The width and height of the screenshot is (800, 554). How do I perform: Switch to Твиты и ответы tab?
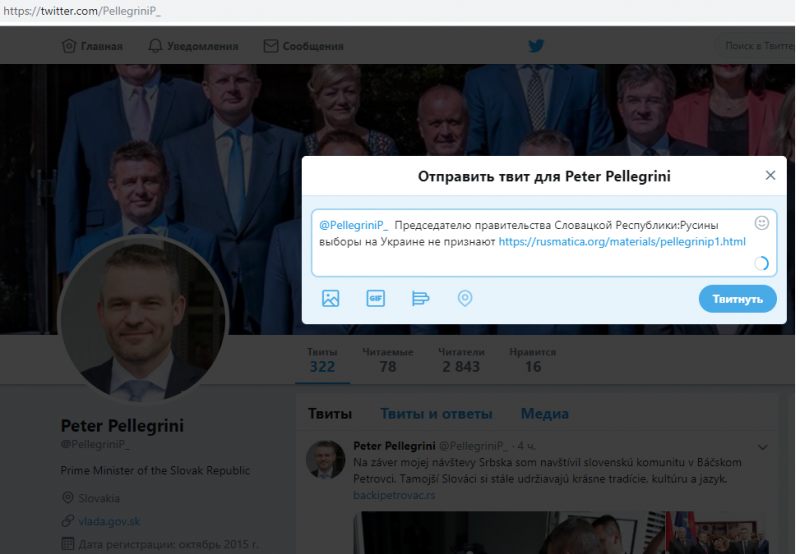pos(436,414)
